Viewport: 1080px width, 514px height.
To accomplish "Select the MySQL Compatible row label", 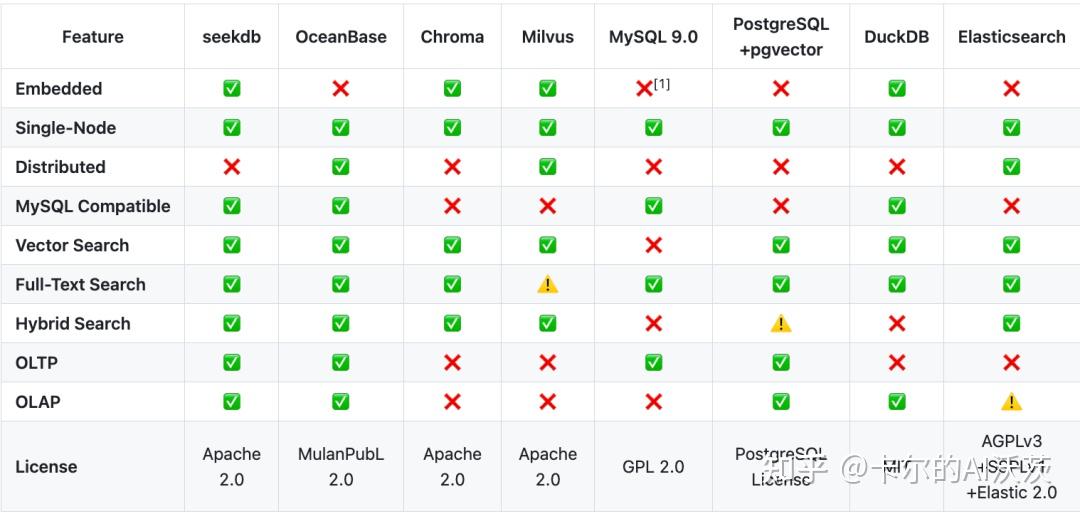I will [93, 206].
